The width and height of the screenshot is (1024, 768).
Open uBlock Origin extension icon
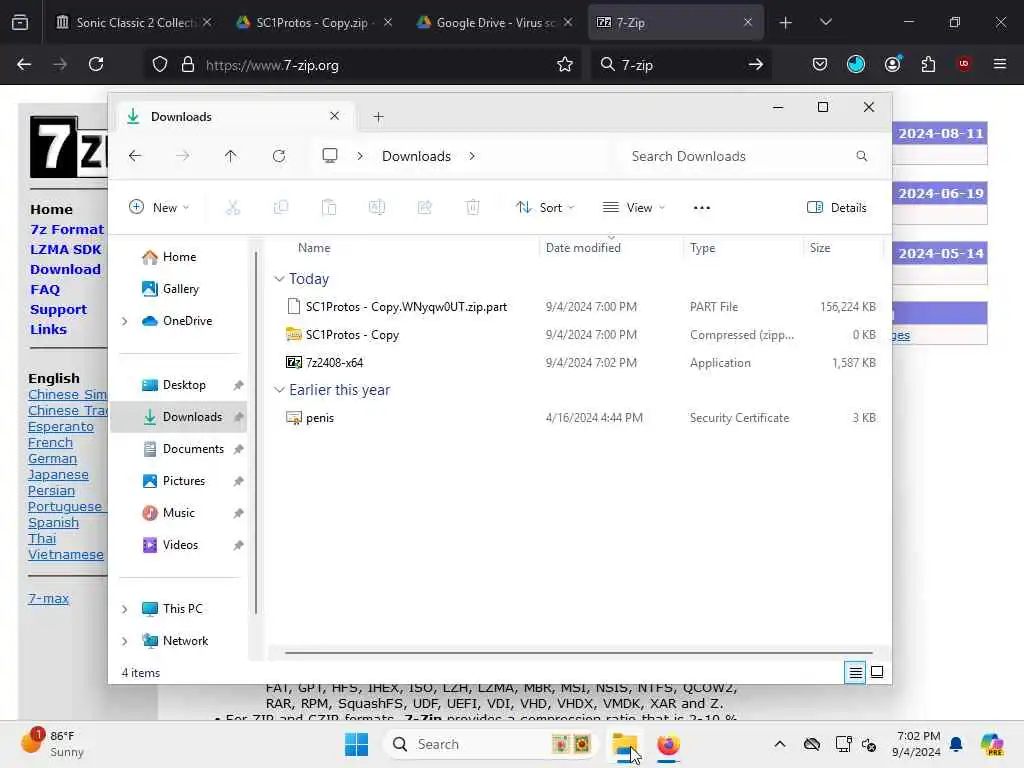(963, 64)
